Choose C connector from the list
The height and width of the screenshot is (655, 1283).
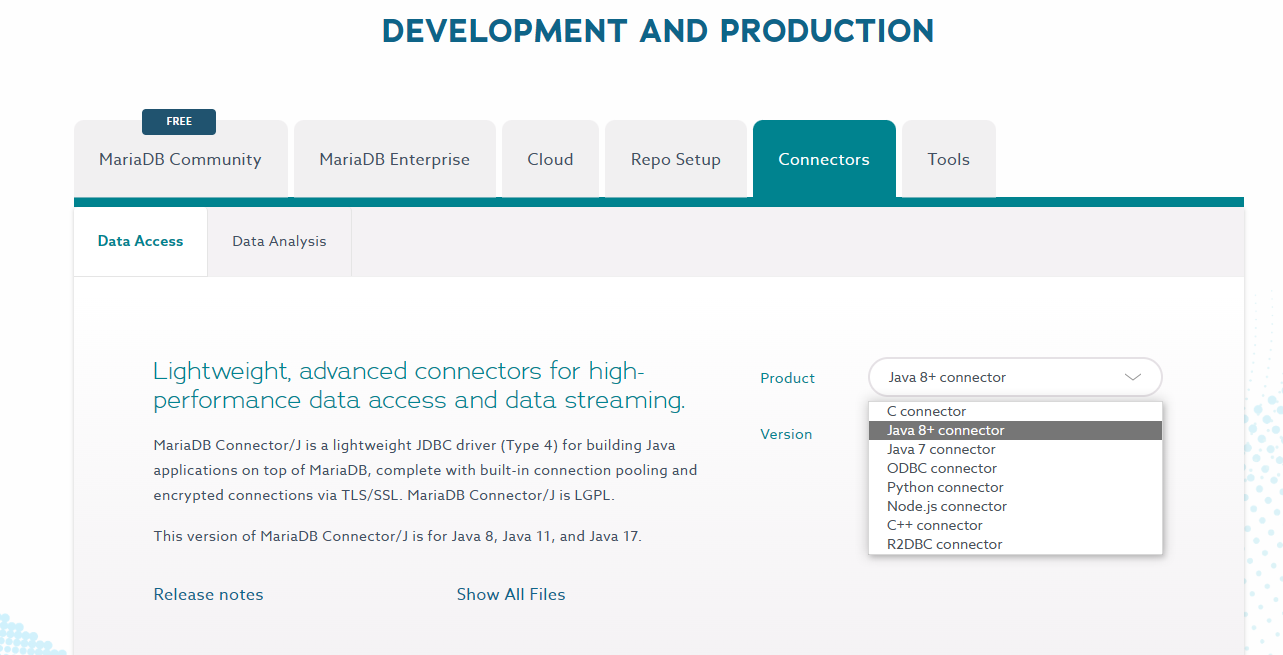[x=1015, y=411]
